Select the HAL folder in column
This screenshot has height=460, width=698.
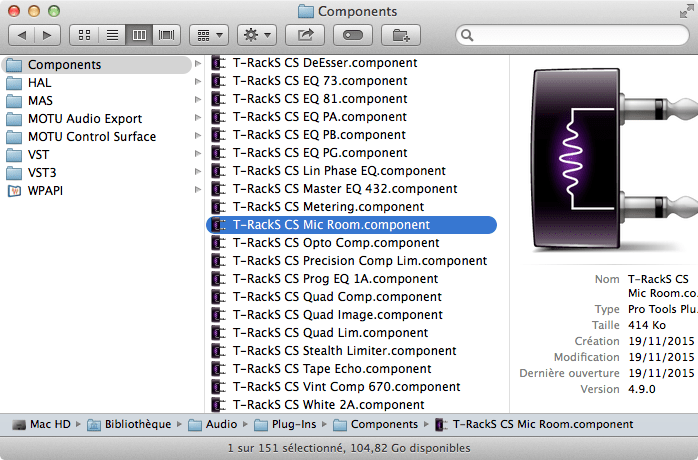[x=39, y=83]
